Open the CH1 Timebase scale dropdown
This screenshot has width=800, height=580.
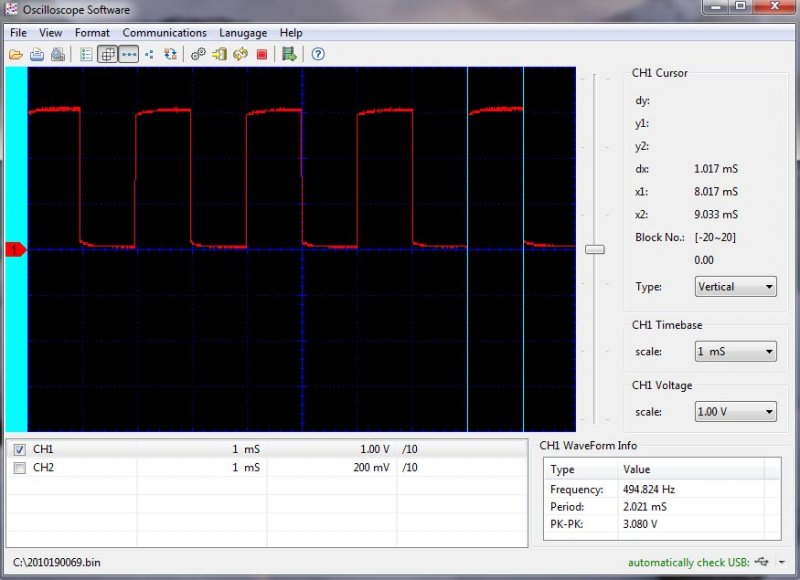point(735,351)
